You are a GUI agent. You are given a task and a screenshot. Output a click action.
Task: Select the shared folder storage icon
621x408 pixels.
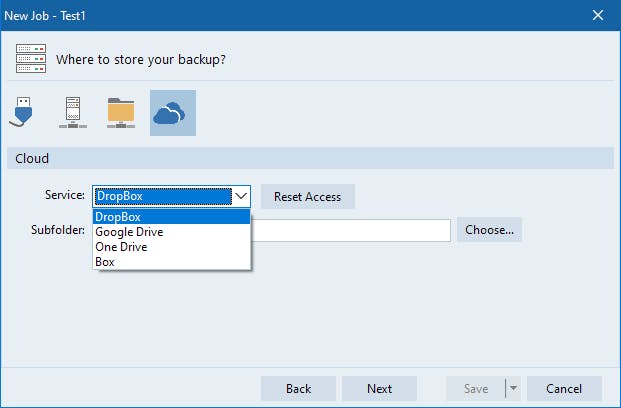(120, 113)
